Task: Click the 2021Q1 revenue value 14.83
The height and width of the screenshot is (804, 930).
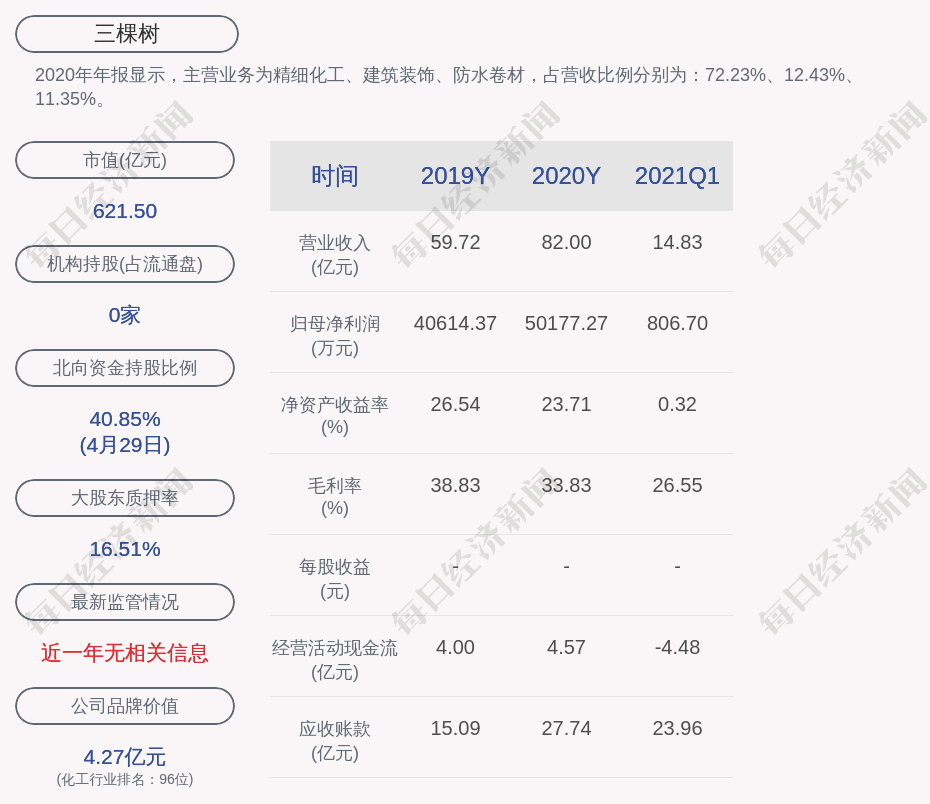Action: tap(677, 243)
